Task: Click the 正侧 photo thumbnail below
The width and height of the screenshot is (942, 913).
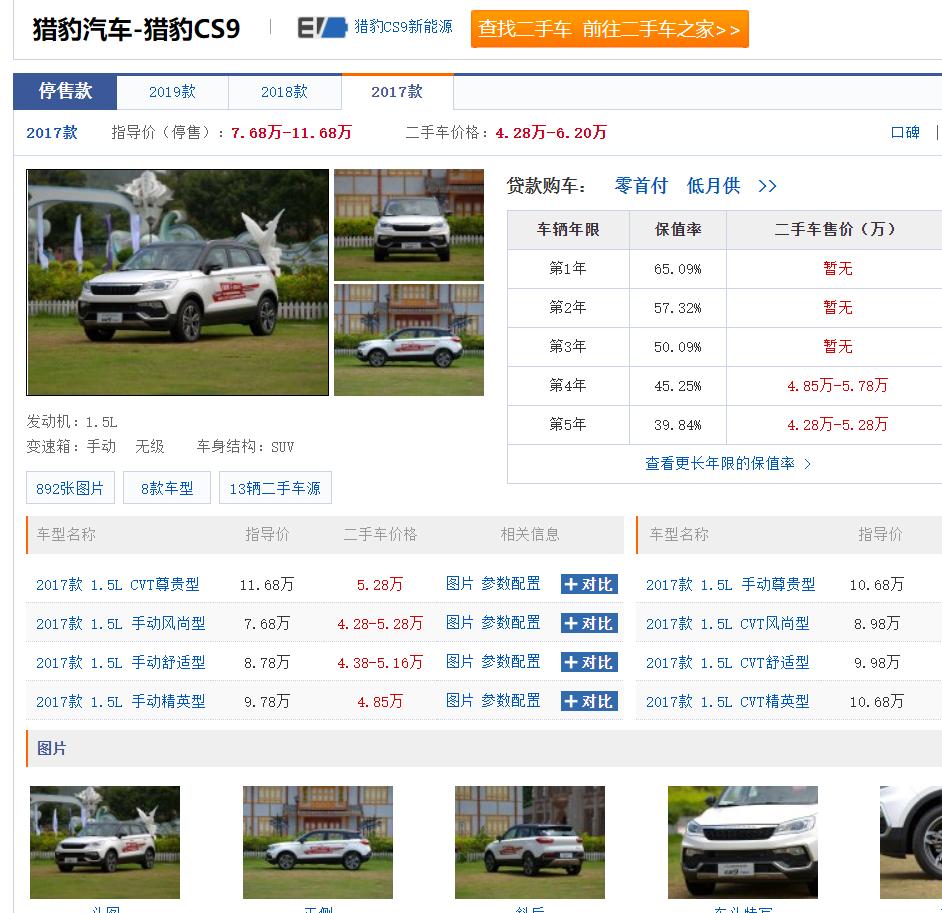Action: 317,843
